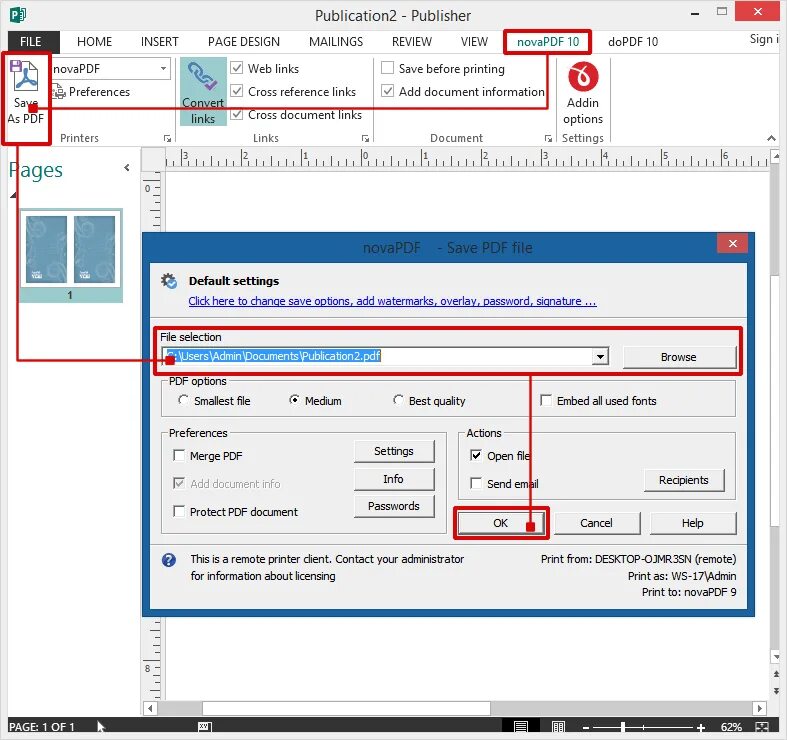The image size is (787, 740).
Task: Click the zoom in plus icon
Action: pyautogui.click(x=701, y=727)
